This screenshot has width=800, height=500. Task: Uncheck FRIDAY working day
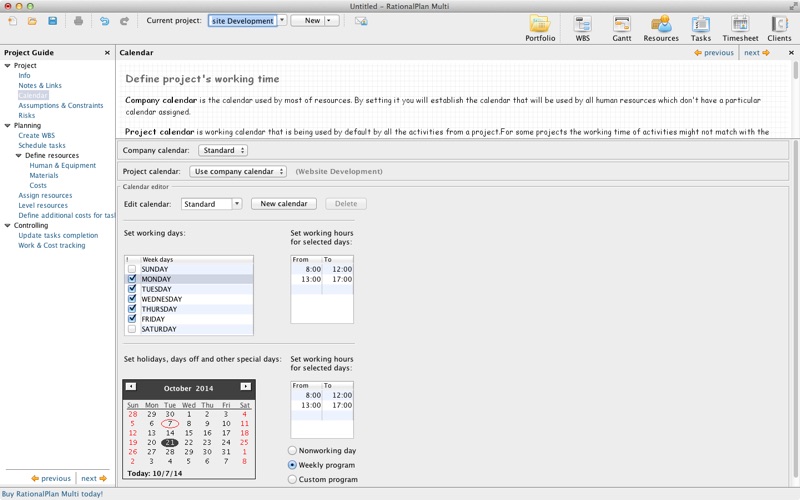coord(132,318)
